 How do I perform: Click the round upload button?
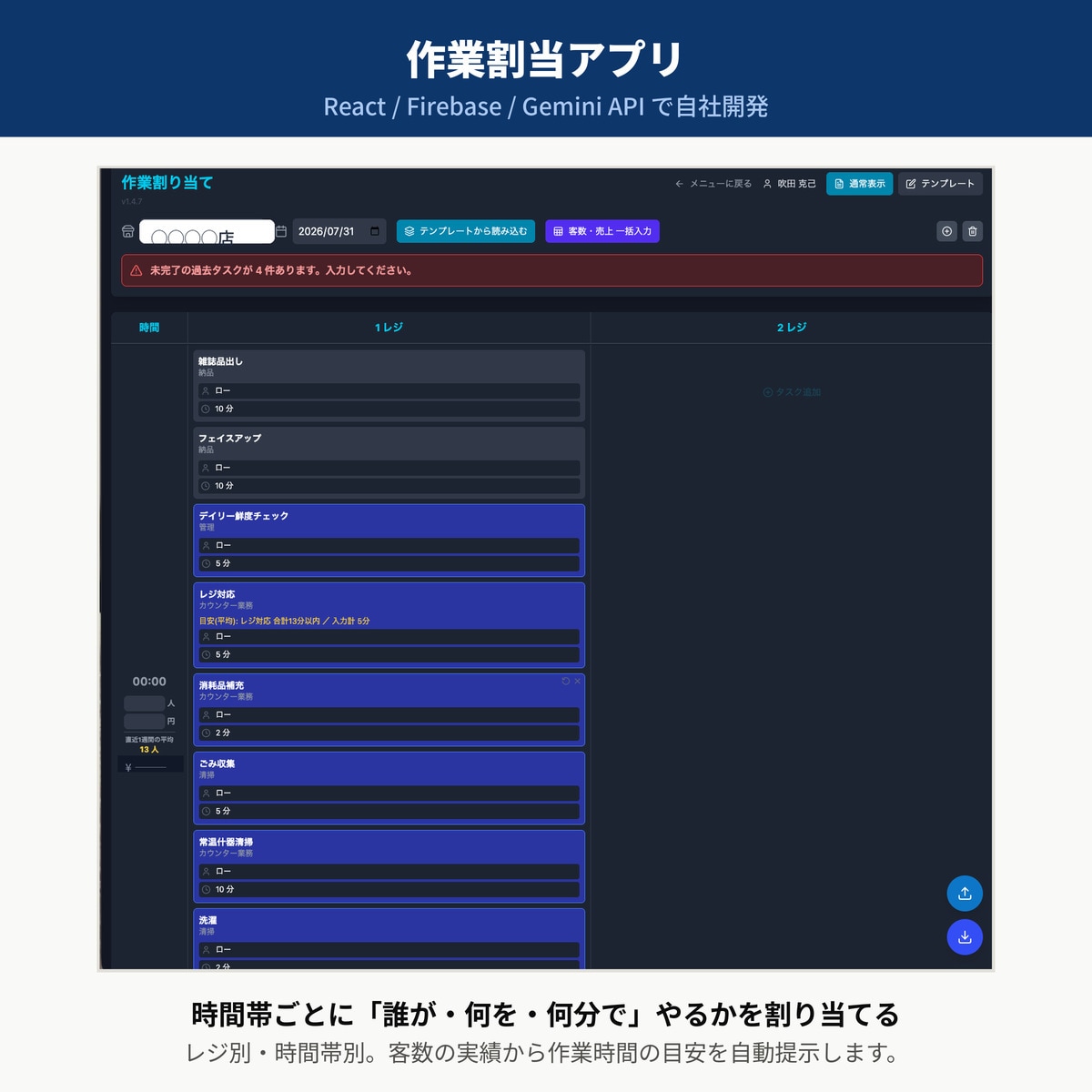(965, 894)
